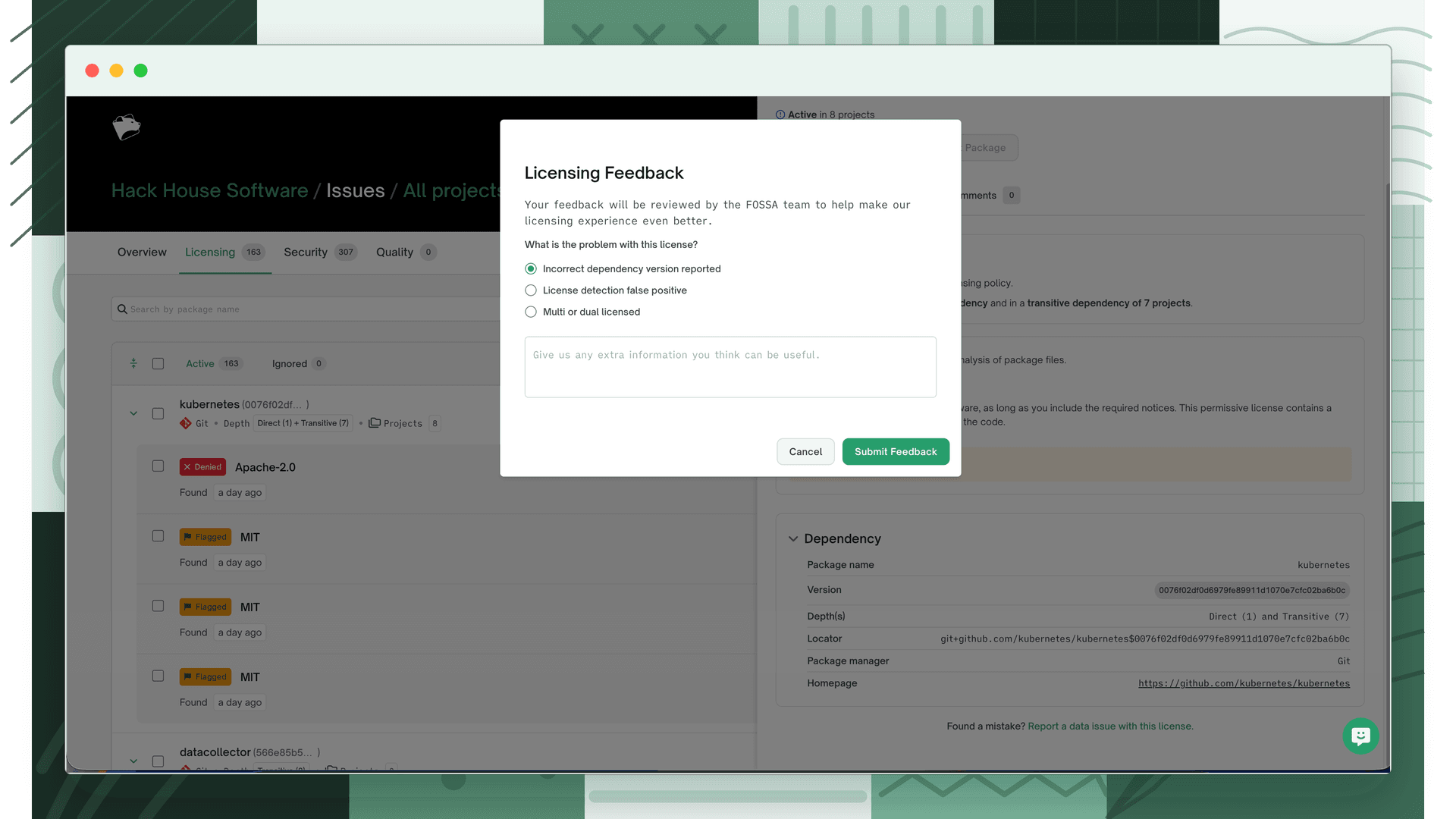This screenshot has height=819, width=1456.
Task: Switch to the Security tab
Action: 320,252
